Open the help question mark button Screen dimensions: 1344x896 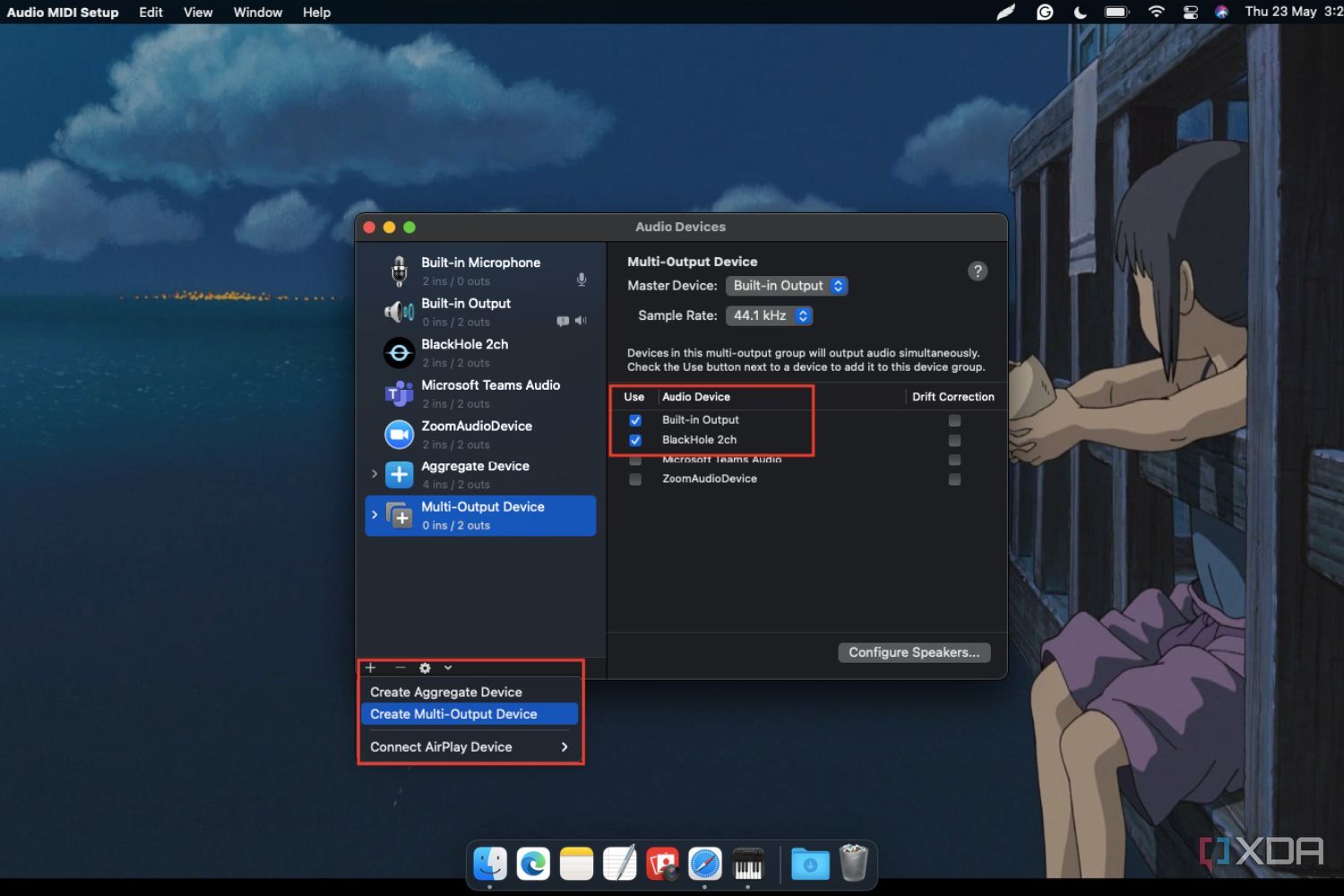[x=978, y=271]
